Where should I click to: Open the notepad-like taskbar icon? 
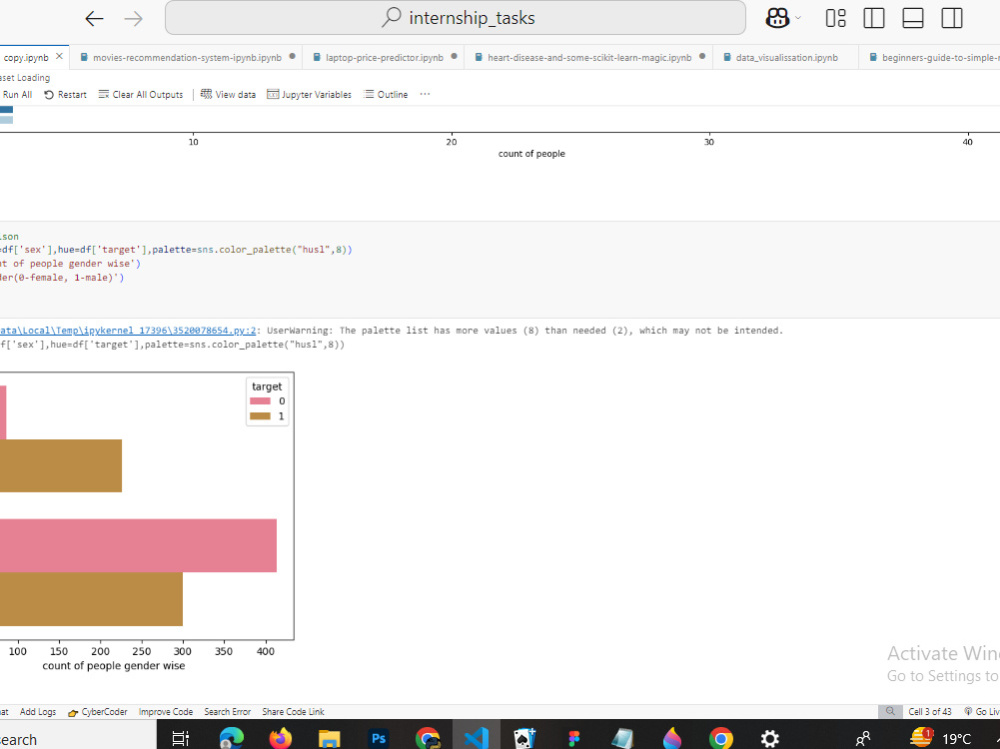623,738
